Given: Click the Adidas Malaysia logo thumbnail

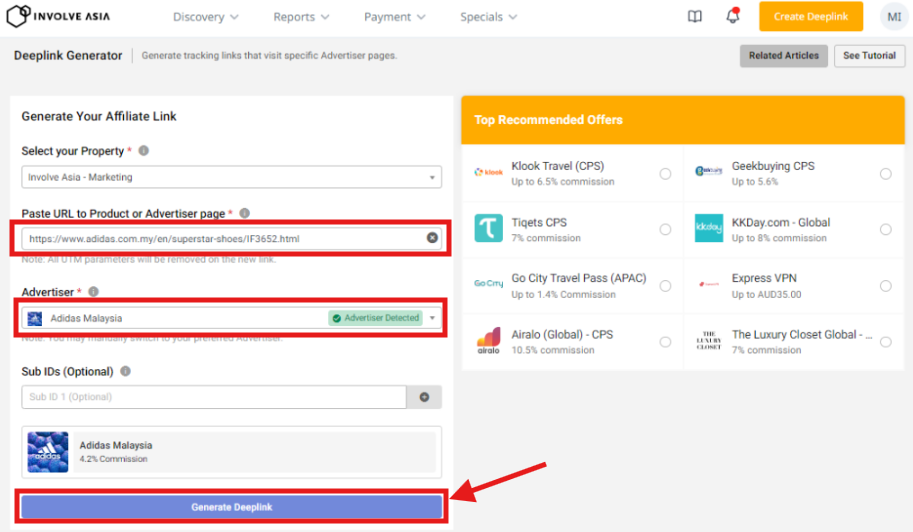Looking at the screenshot, I should point(48,452).
